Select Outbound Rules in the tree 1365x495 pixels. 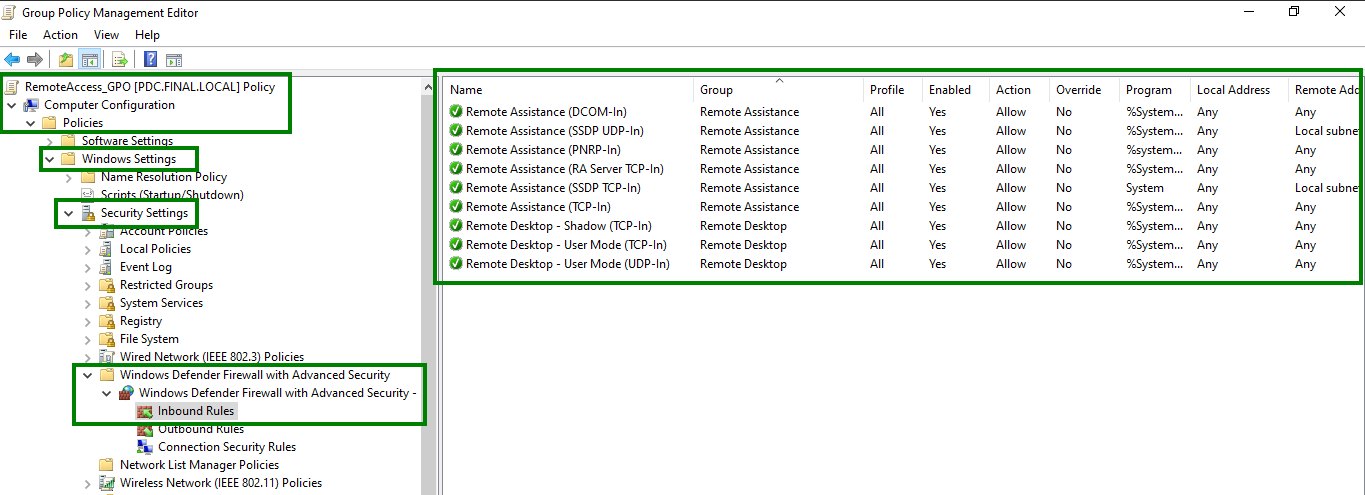[200, 429]
